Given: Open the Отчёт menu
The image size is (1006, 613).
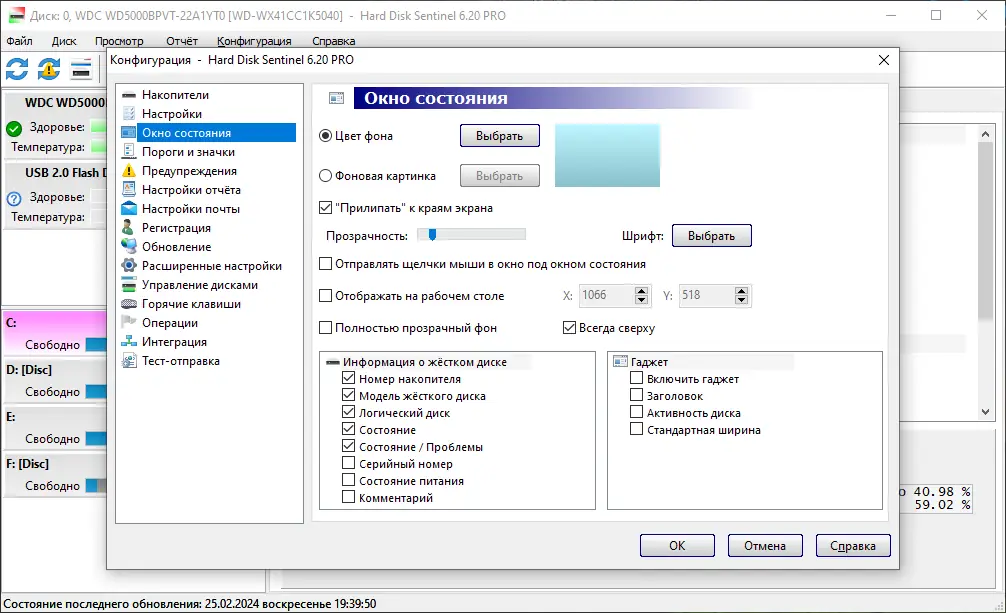Looking at the screenshot, I should point(182,41).
